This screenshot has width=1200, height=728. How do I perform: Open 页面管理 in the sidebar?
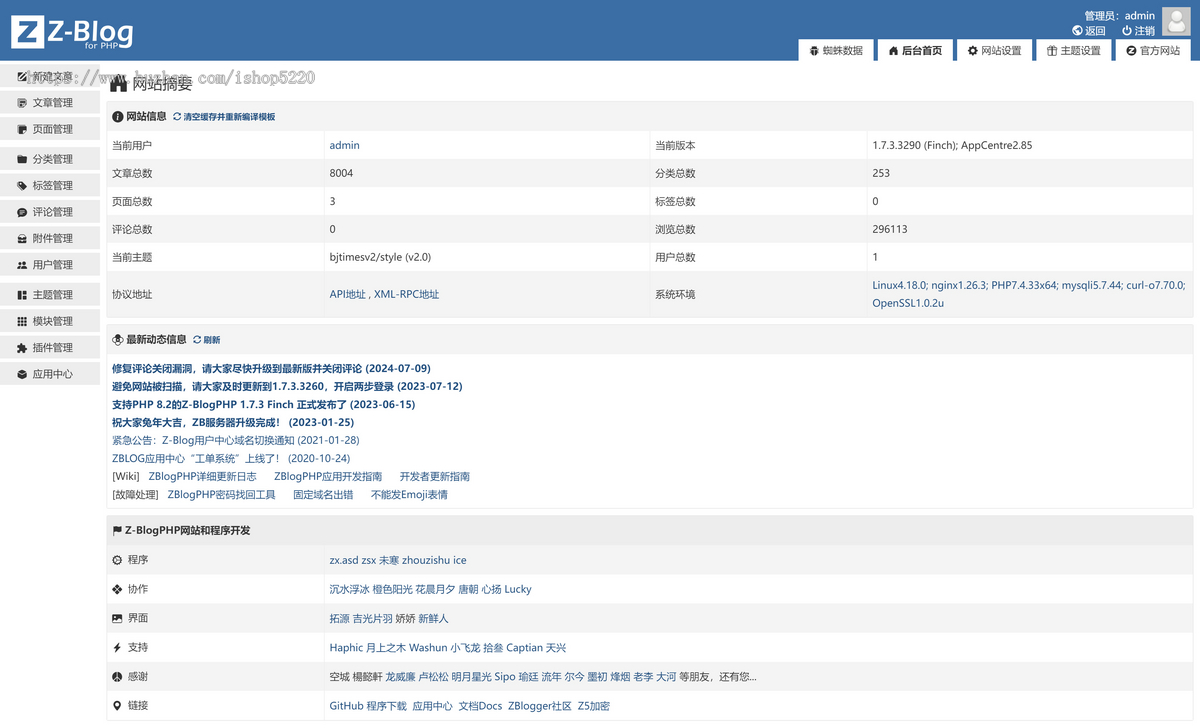pos(50,129)
